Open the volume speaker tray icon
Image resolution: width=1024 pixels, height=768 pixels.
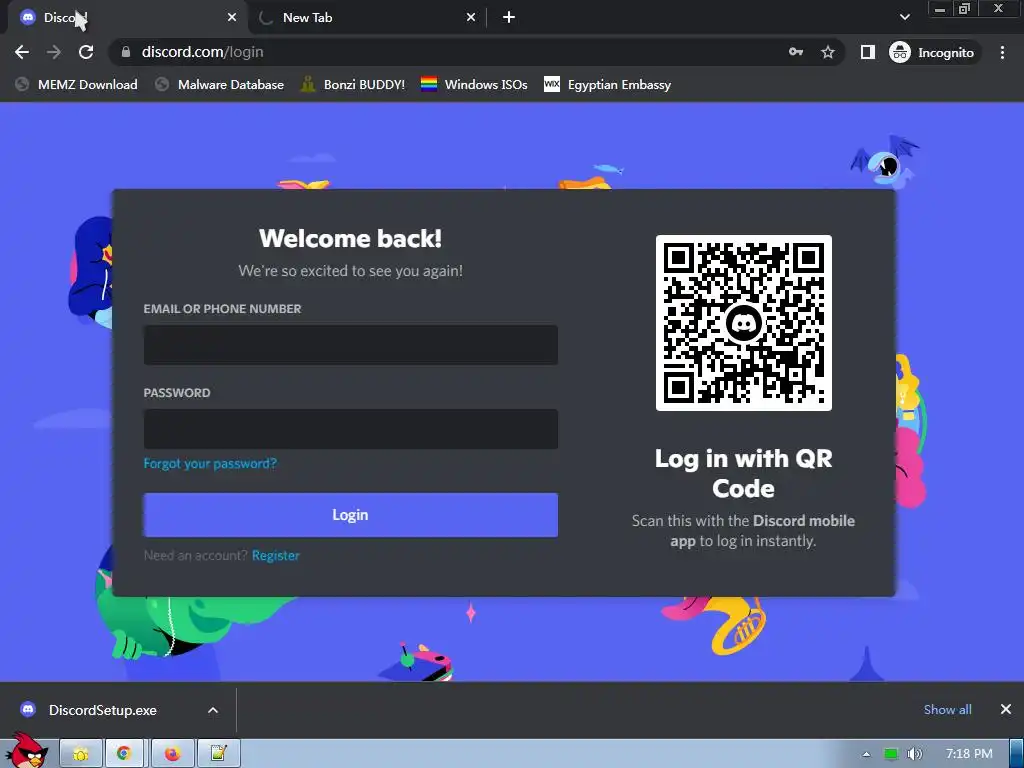(915, 754)
